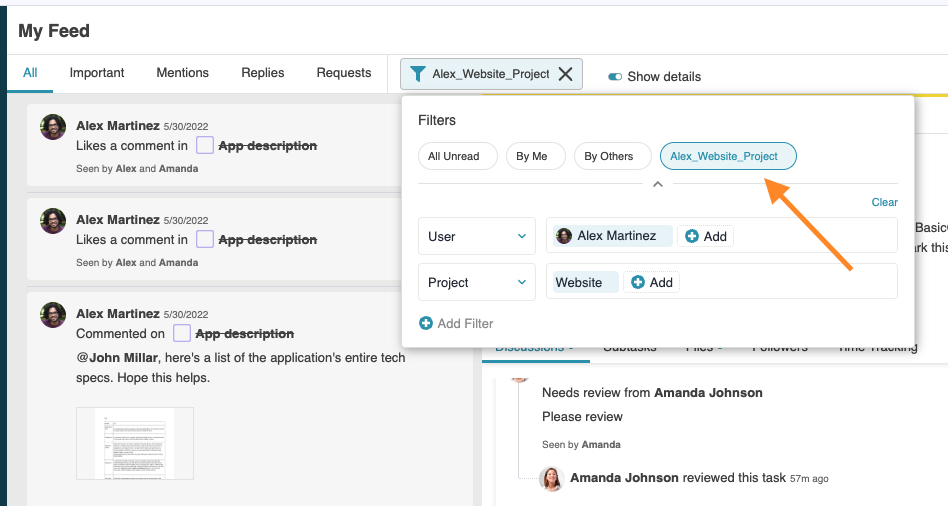Check the App description checkbox in comment post
948x506 pixels.
(x=182, y=334)
